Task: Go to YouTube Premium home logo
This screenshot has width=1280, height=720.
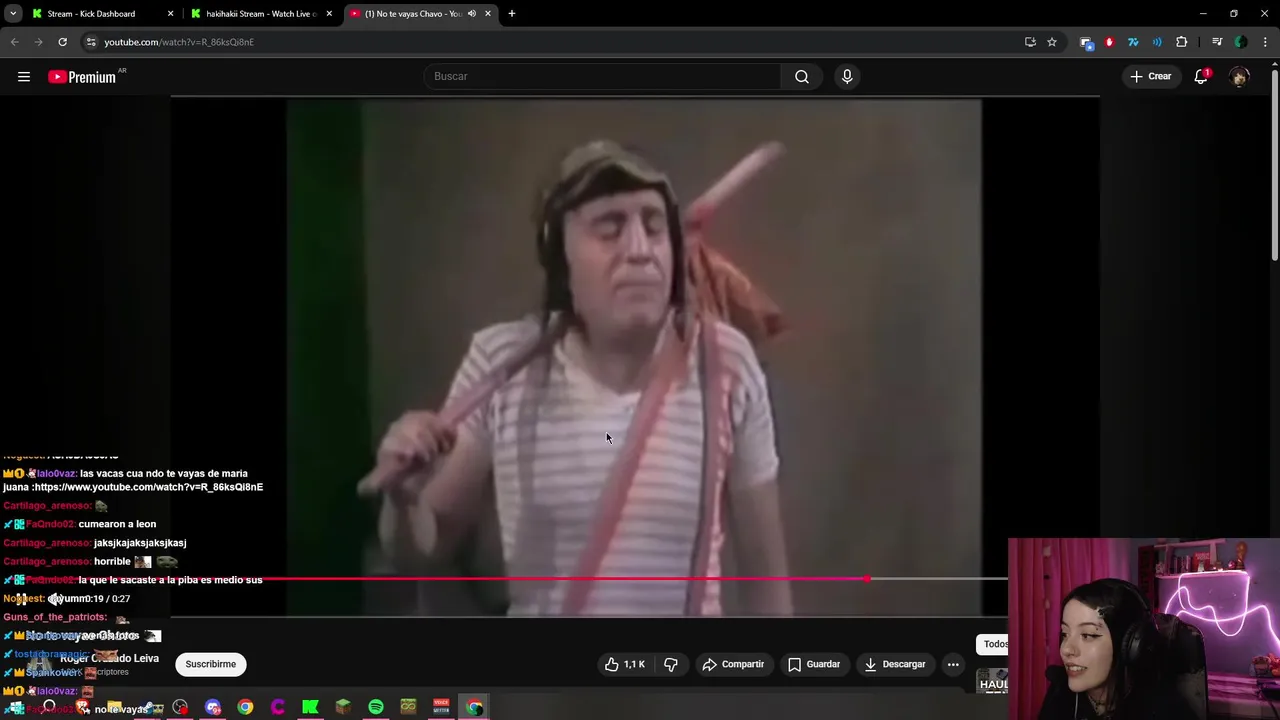Action: coord(82,77)
